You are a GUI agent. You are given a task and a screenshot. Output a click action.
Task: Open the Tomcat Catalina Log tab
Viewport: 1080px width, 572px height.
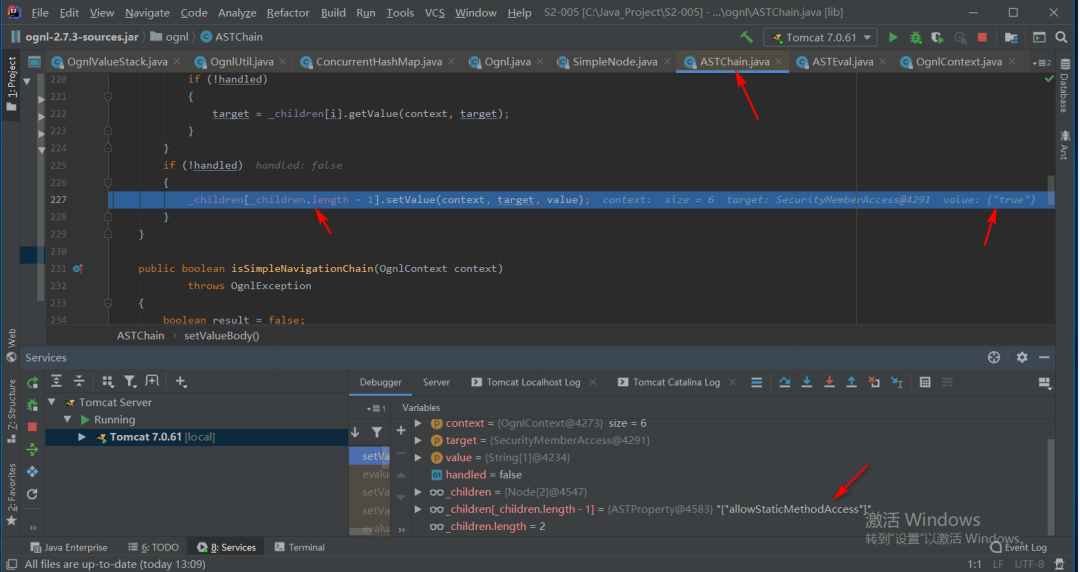click(x=676, y=382)
